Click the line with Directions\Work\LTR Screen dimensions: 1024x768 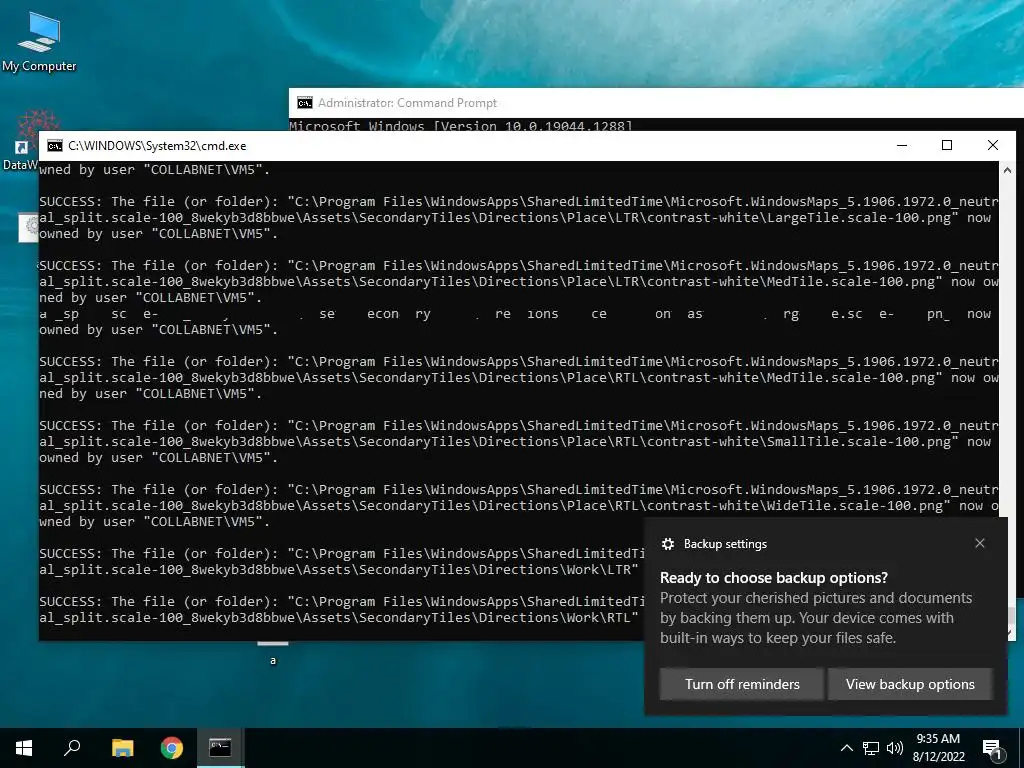(338, 570)
